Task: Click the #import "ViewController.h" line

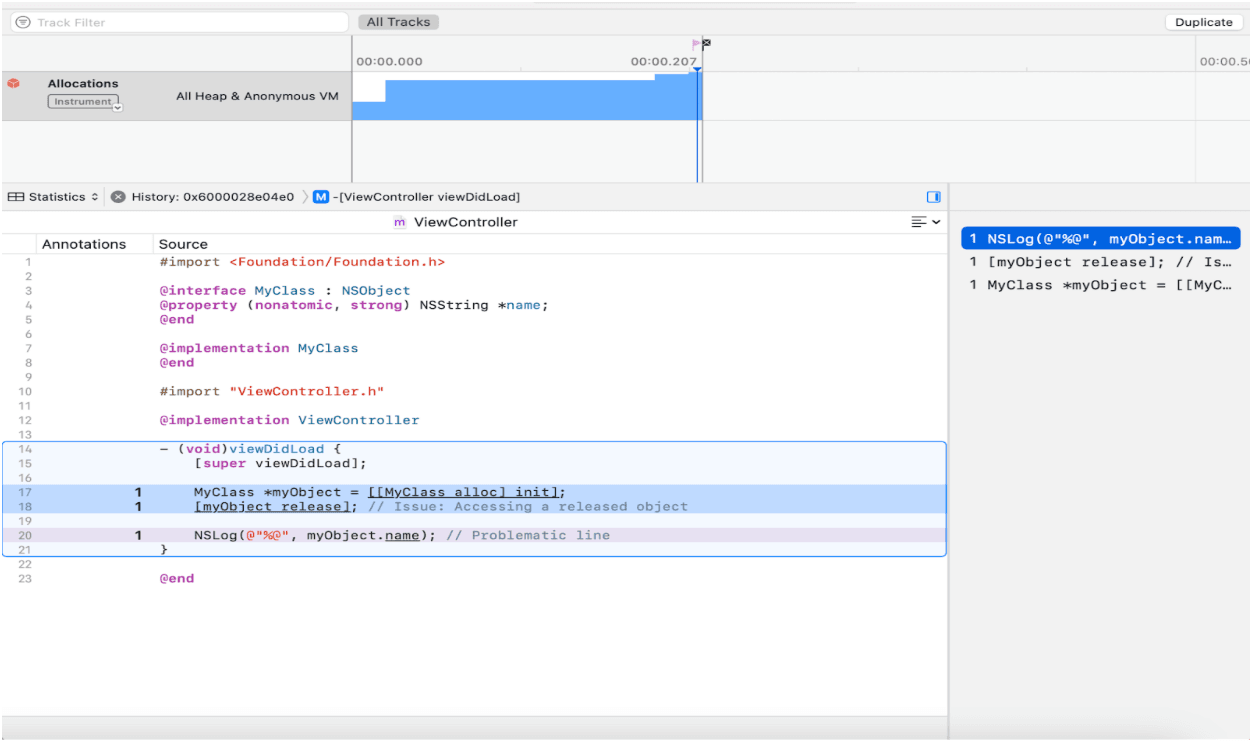Action: pyautogui.click(x=272, y=391)
